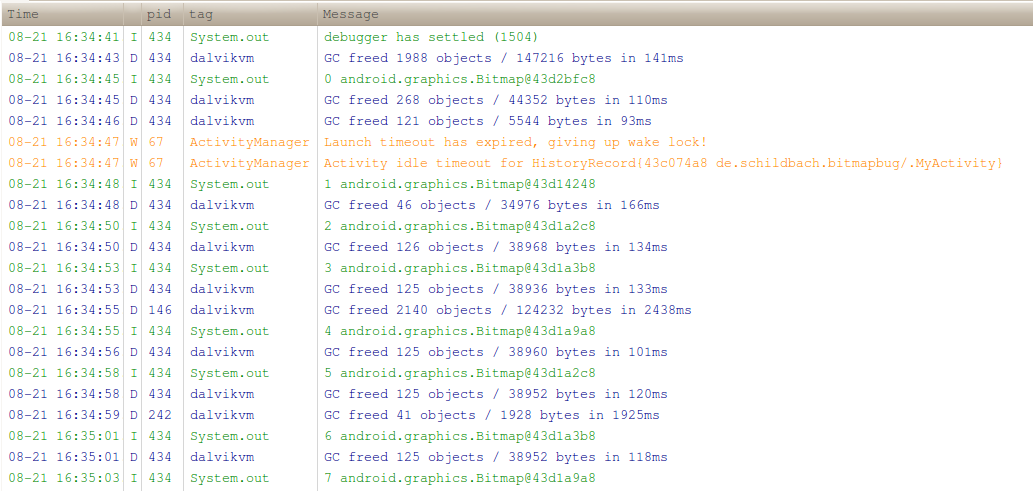Select the '0 android.graphics.Bitmap@43d2bfc8' log entry
The width and height of the screenshot is (1033, 491).
tap(516, 79)
